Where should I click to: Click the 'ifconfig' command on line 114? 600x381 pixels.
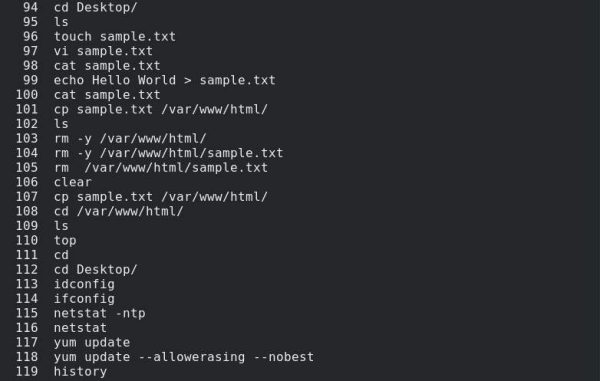tap(84, 299)
